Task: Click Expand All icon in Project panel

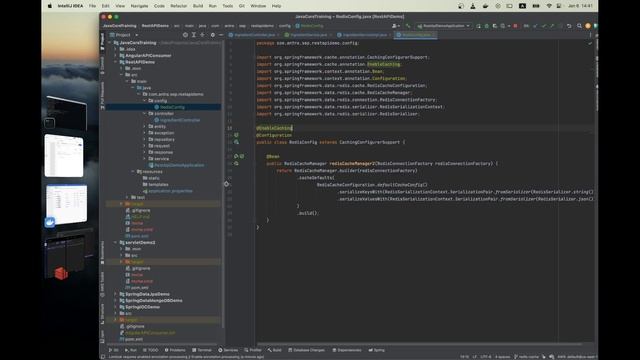Action: [x=194, y=35]
